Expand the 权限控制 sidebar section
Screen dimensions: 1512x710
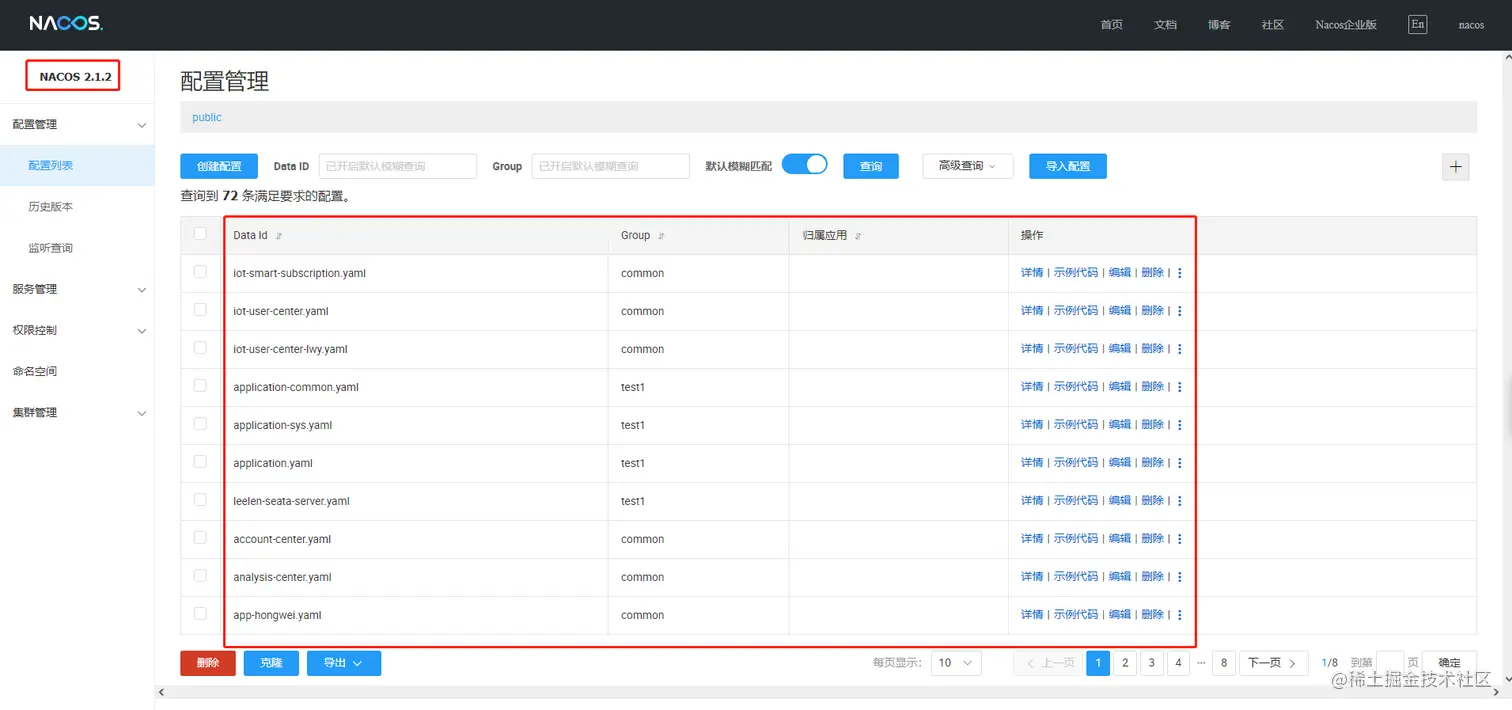[77, 330]
